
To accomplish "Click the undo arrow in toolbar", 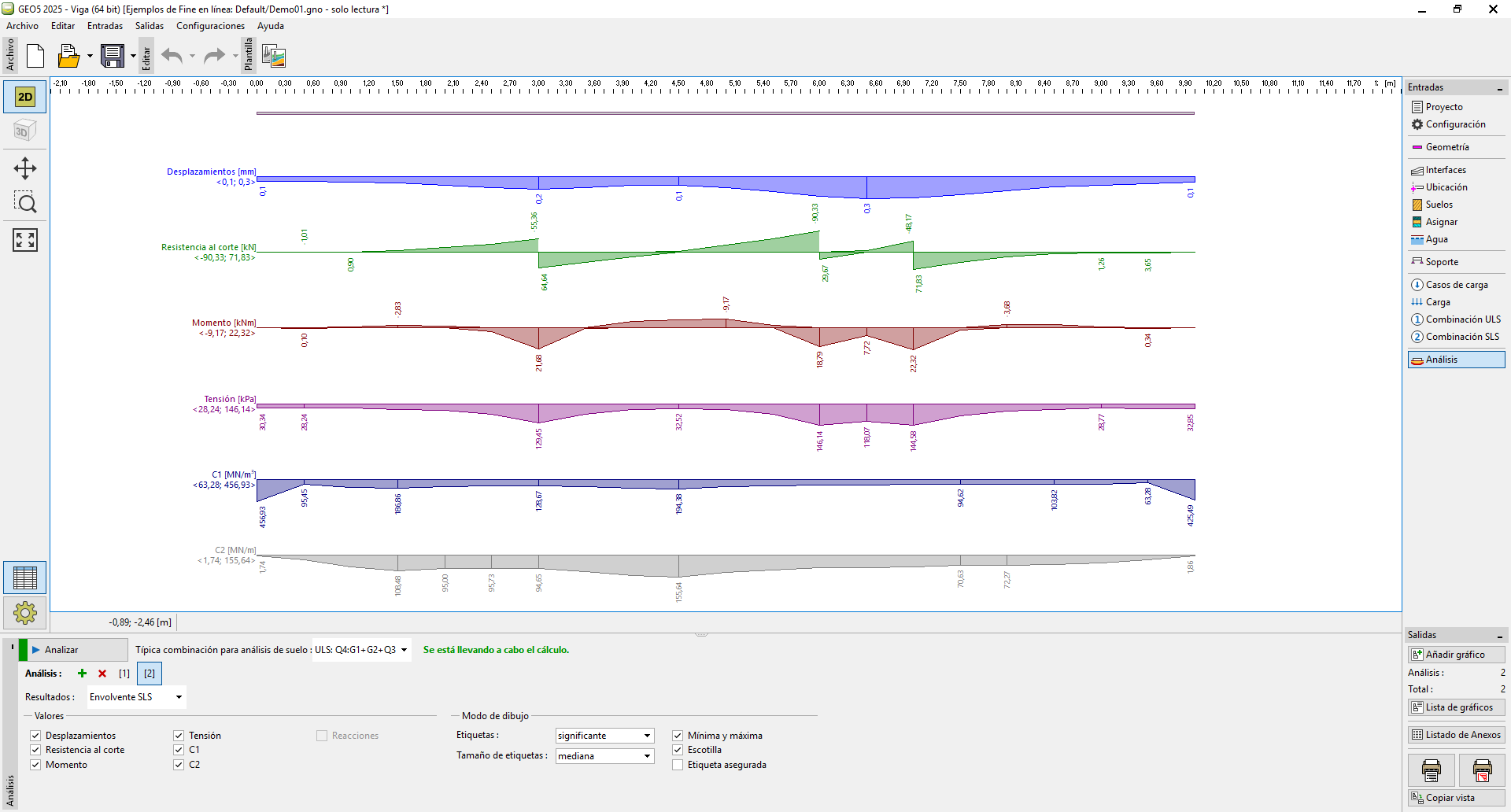I will pos(172,56).
